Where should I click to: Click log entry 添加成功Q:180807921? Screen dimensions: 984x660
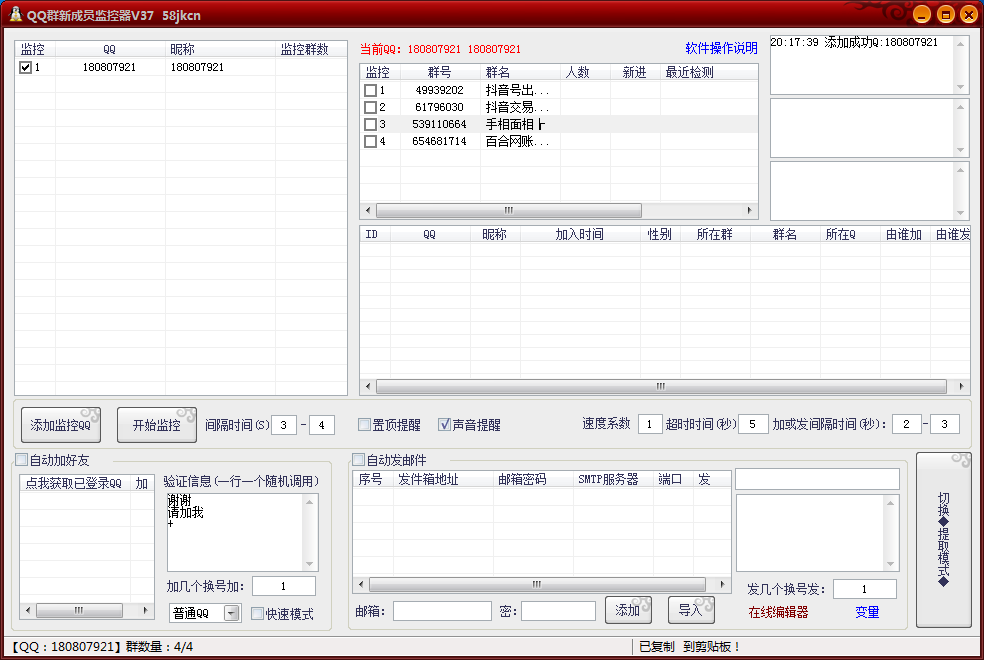click(x=854, y=42)
